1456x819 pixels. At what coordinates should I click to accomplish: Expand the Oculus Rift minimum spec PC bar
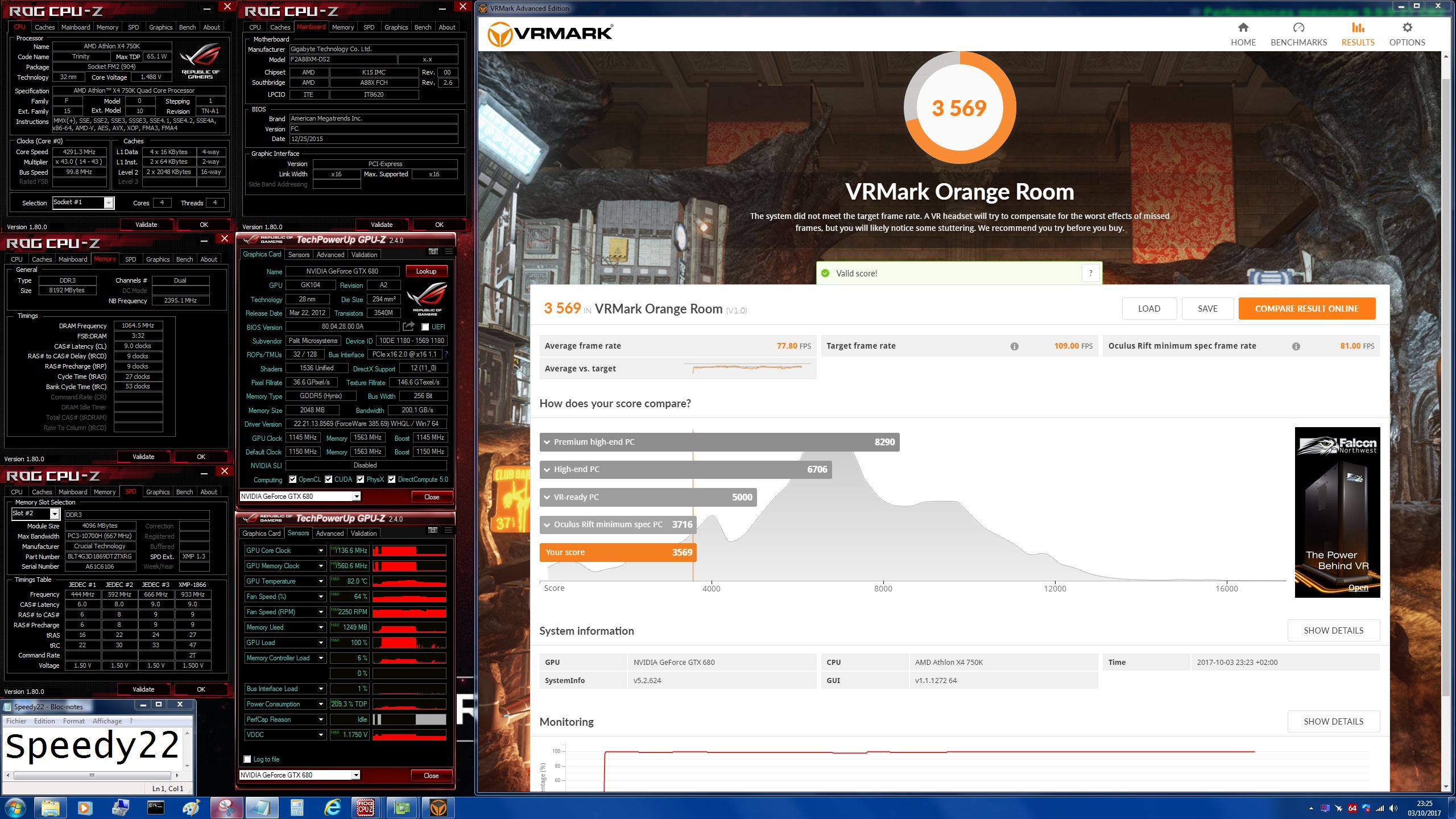(618, 524)
